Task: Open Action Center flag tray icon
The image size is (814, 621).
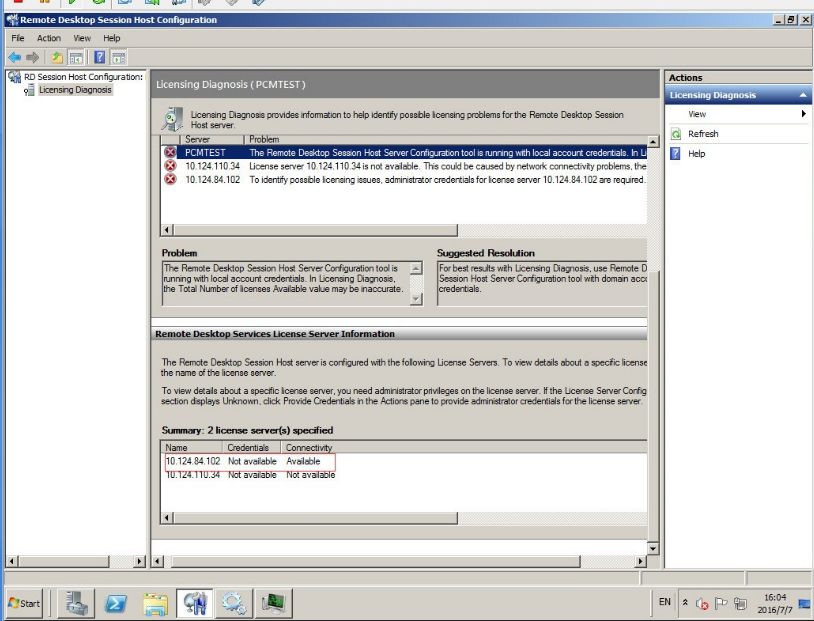Action: [721, 603]
